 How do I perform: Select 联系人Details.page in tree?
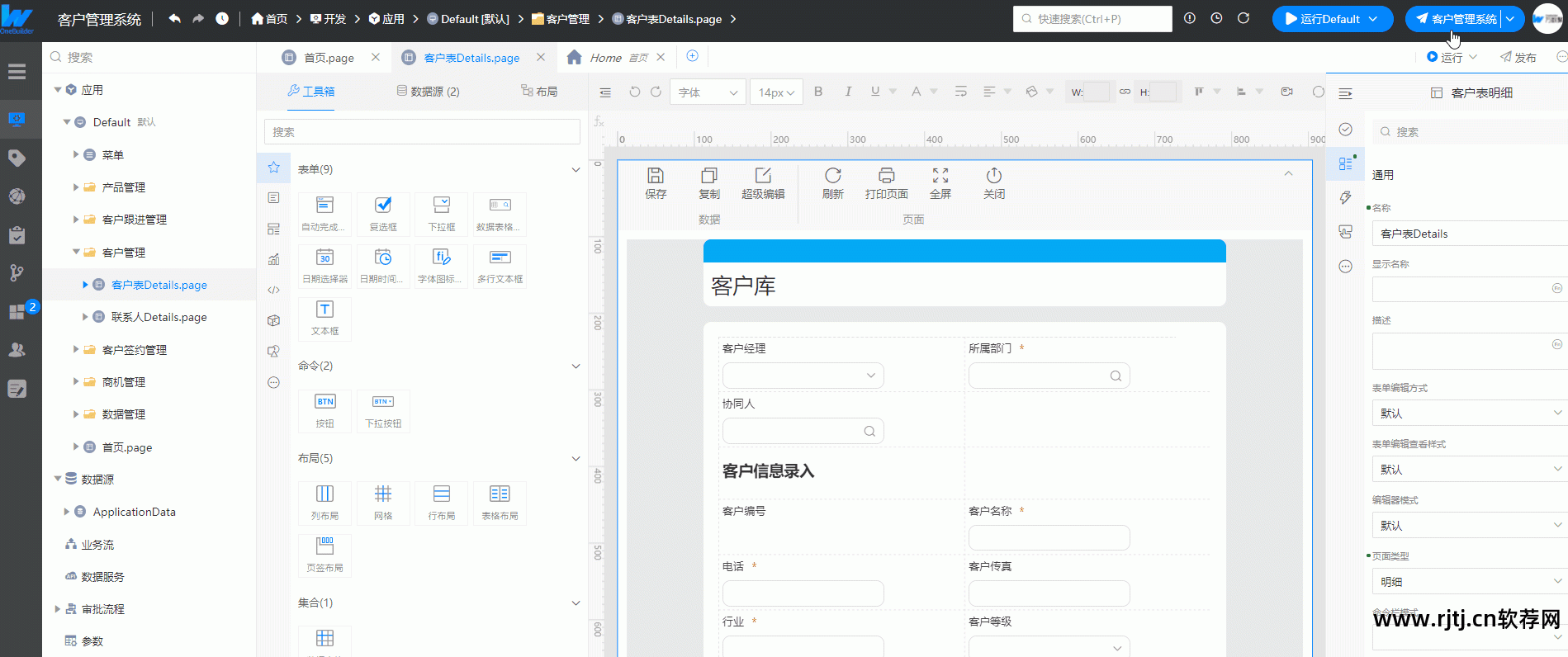click(159, 317)
